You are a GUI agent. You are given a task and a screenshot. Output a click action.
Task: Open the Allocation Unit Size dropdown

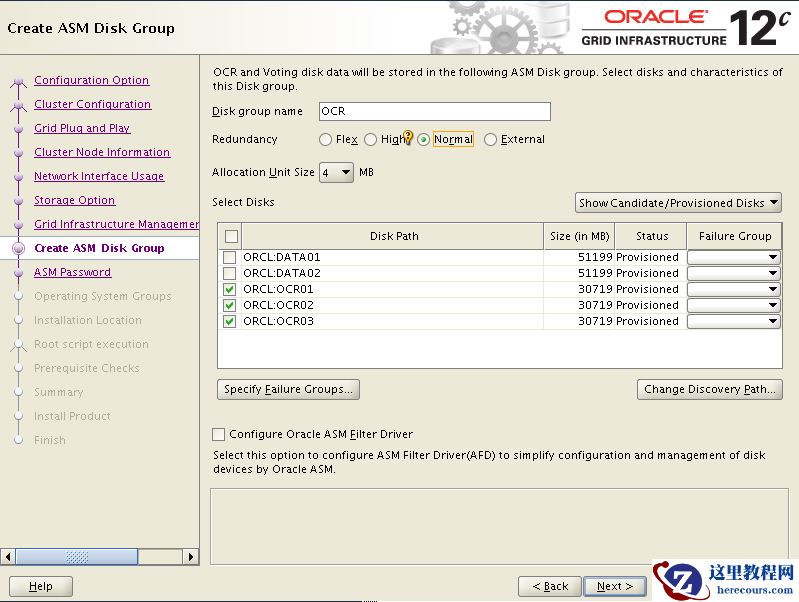click(336, 172)
